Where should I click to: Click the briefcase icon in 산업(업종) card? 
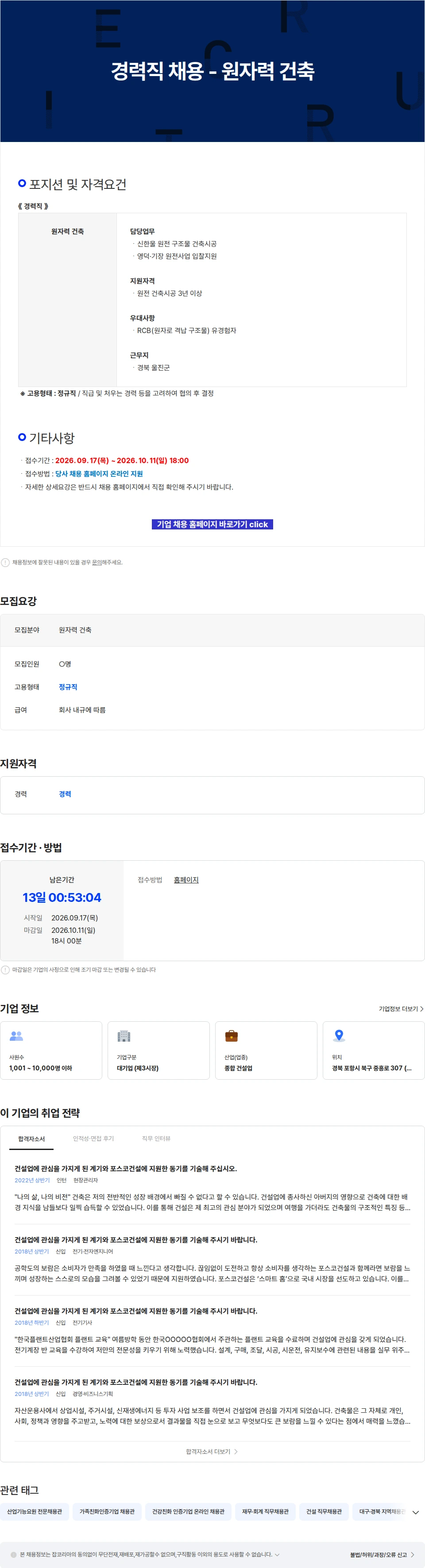click(232, 1035)
